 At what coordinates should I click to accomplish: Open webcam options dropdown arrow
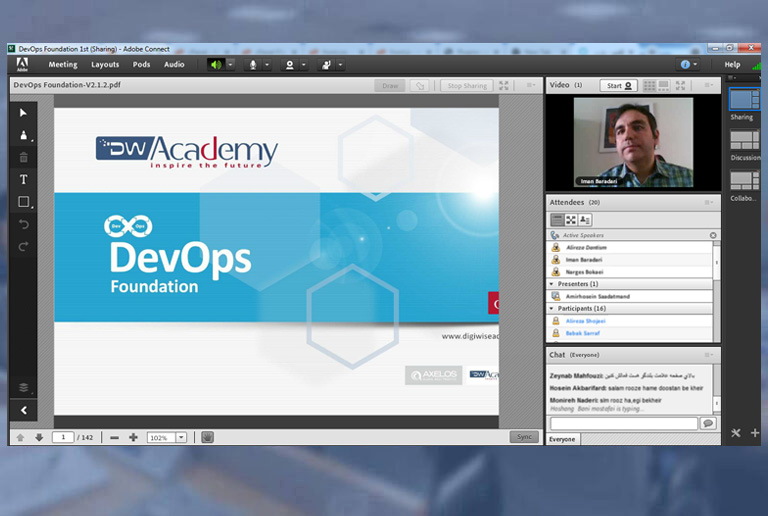pos(304,65)
